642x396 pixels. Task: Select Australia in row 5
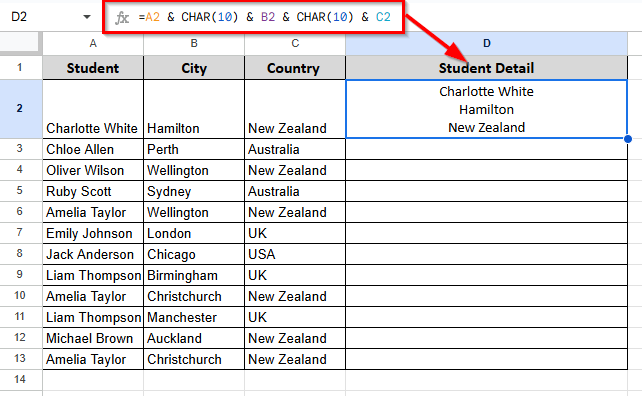coord(295,191)
